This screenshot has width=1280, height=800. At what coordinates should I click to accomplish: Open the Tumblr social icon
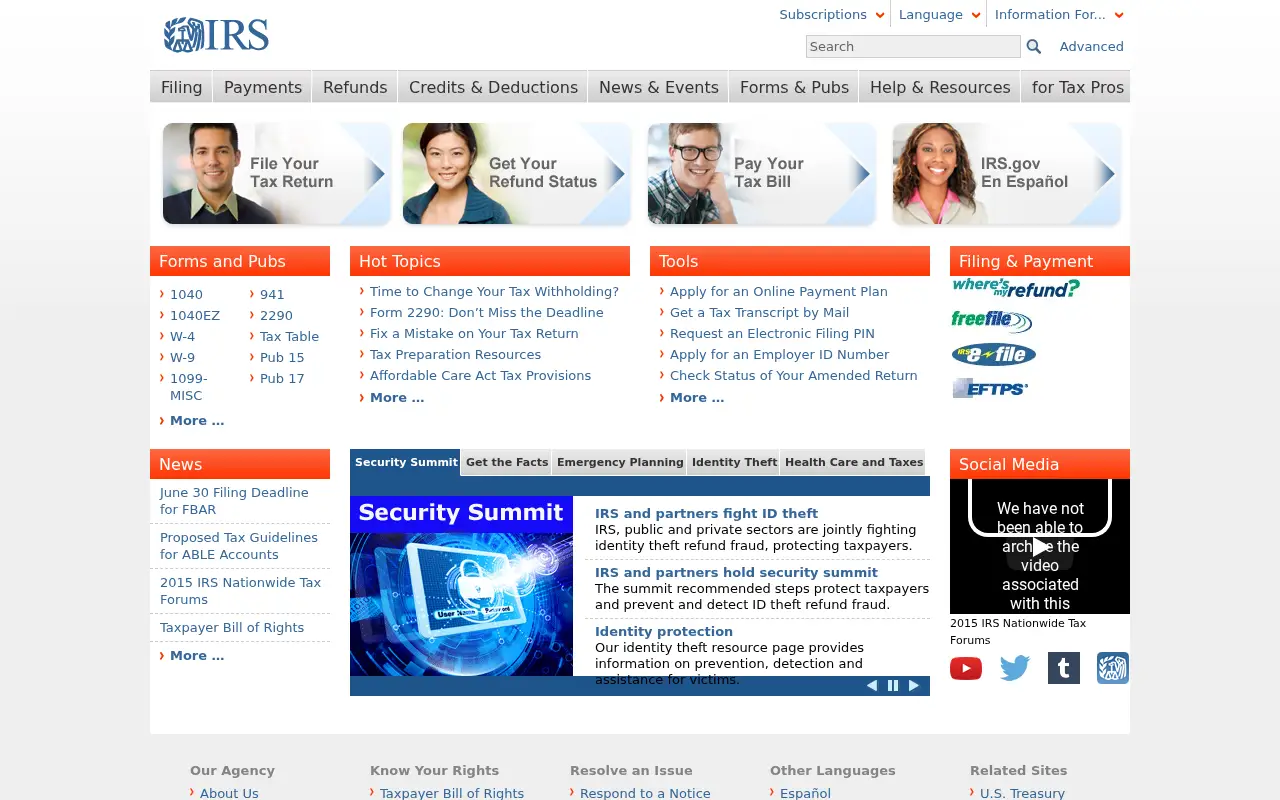pyautogui.click(x=1064, y=668)
